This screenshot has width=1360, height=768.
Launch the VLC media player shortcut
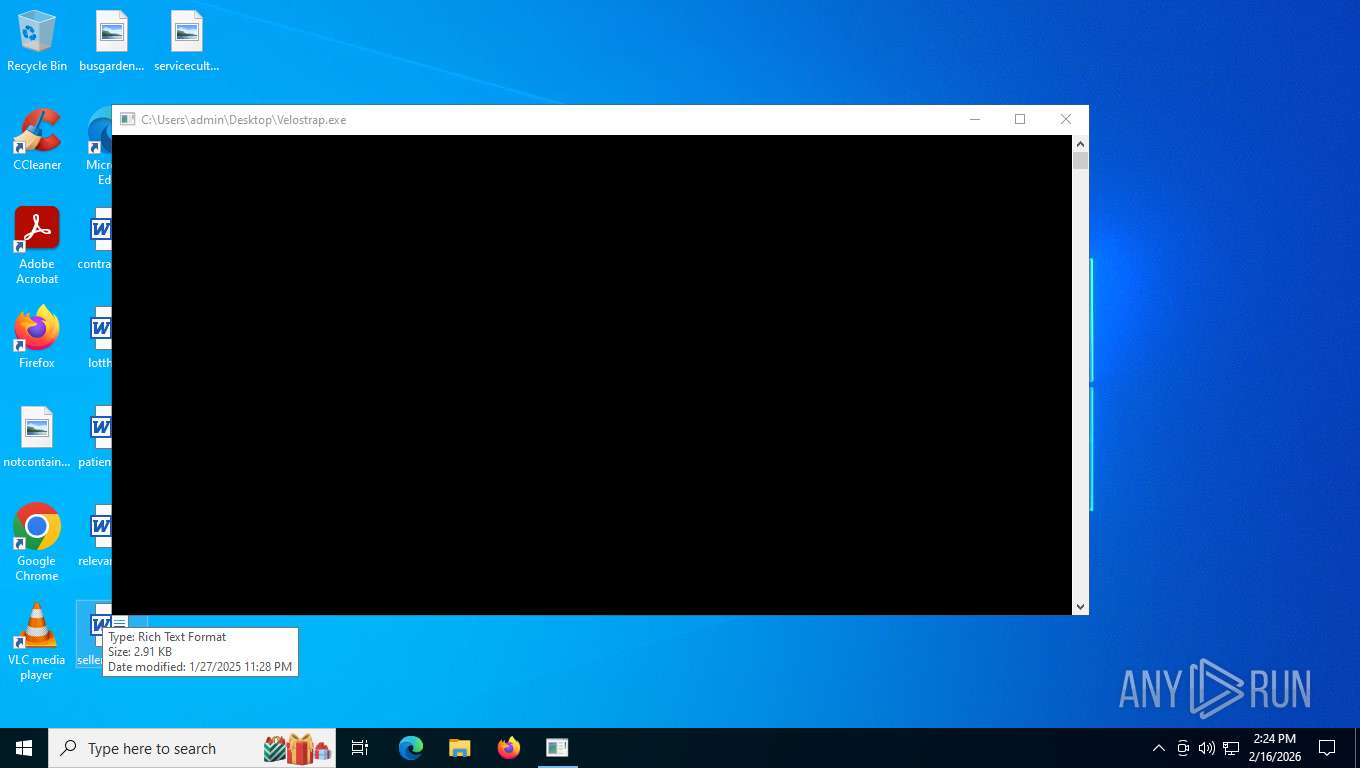click(37, 642)
